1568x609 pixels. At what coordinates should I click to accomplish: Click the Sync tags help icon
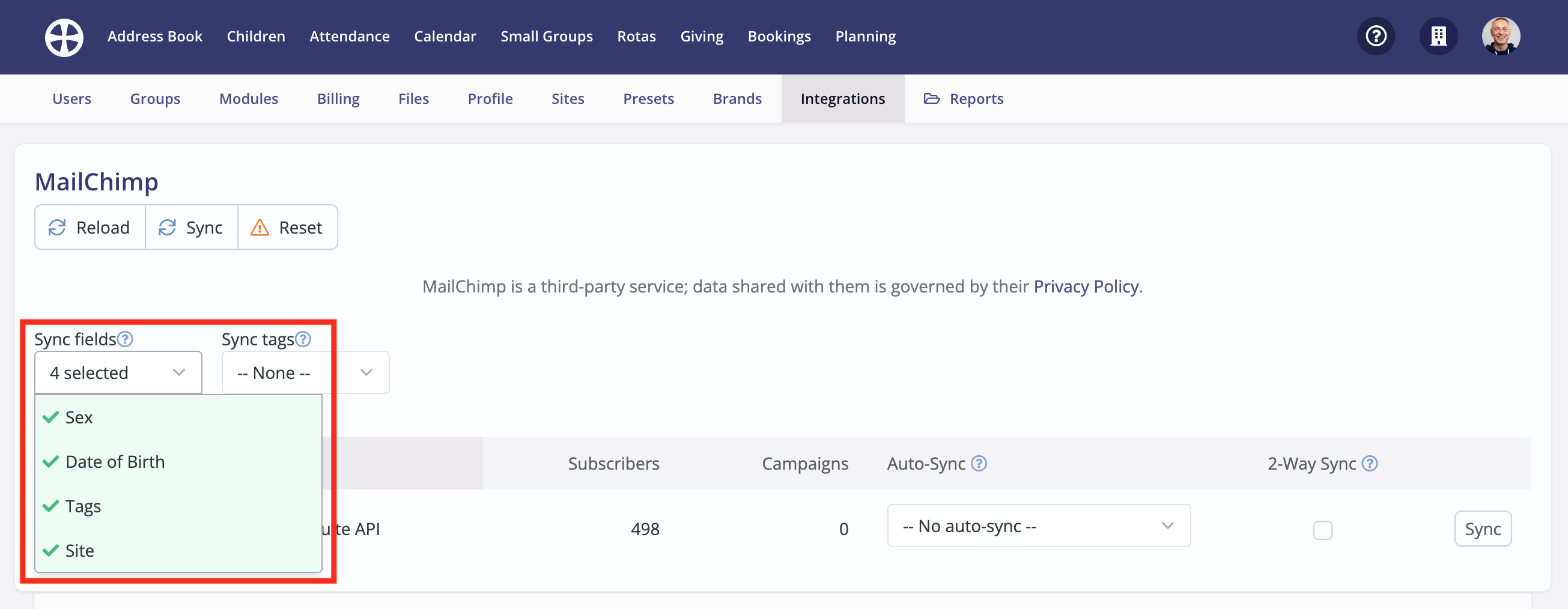[x=303, y=339]
